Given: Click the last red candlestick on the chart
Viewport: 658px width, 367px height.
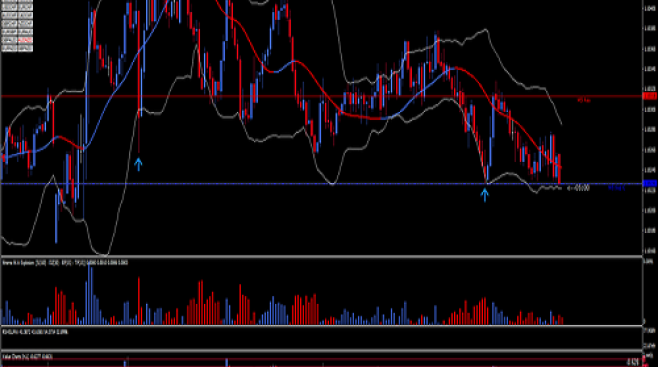Looking at the screenshot, I should pyautogui.click(x=560, y=169).
